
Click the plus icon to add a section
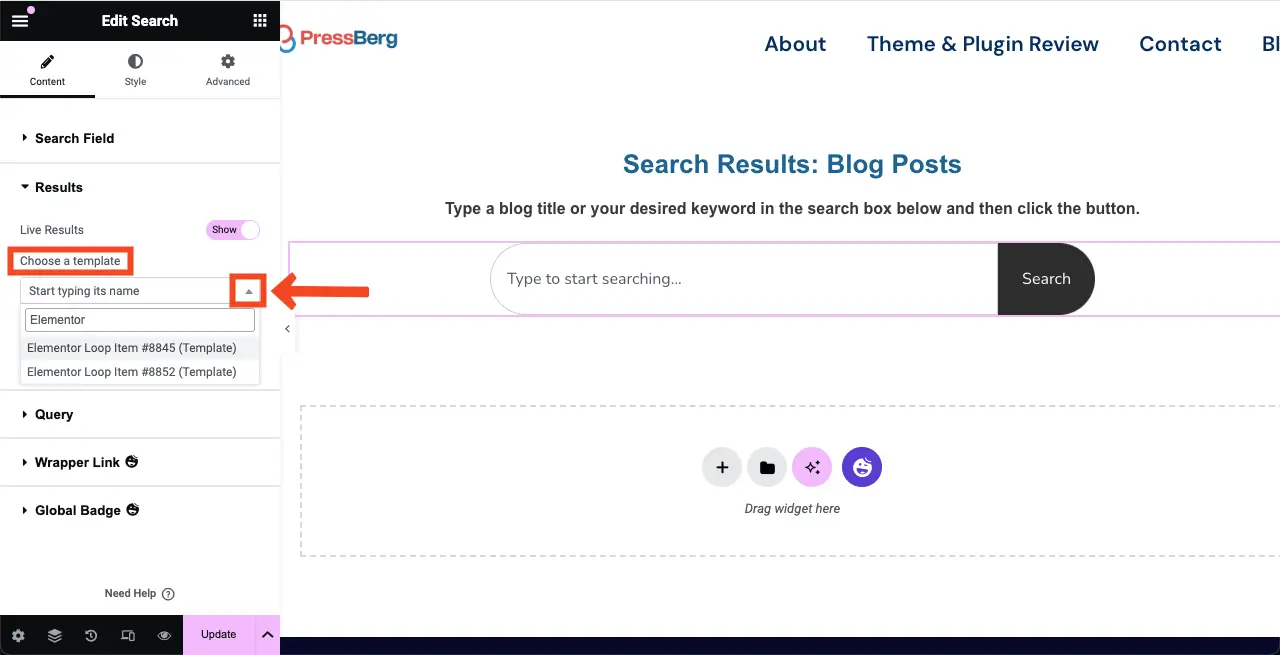tap(722, 467)
